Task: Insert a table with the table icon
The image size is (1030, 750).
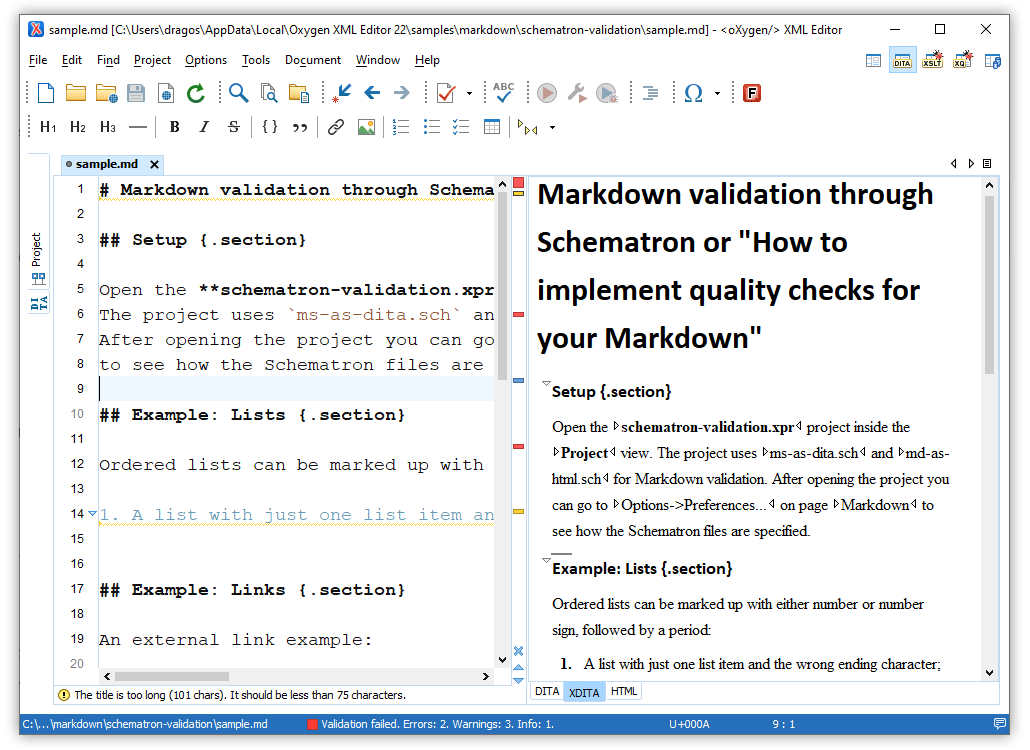Action: (491, 127)
